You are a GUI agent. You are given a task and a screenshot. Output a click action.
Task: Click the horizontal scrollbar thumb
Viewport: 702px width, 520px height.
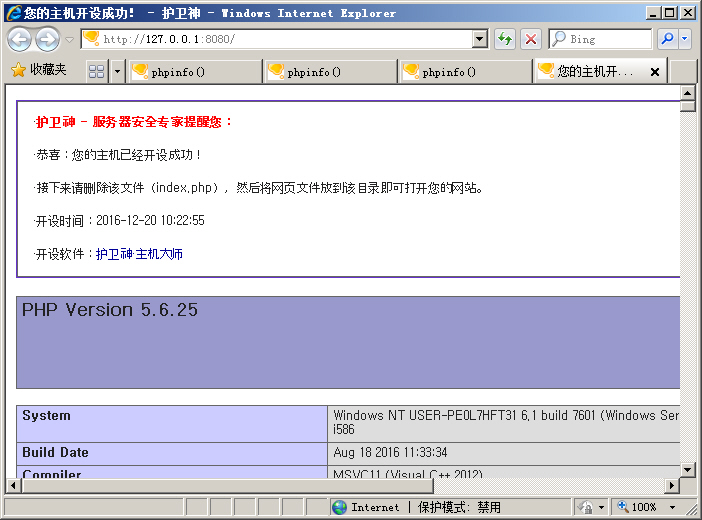(x=227, y=486)
